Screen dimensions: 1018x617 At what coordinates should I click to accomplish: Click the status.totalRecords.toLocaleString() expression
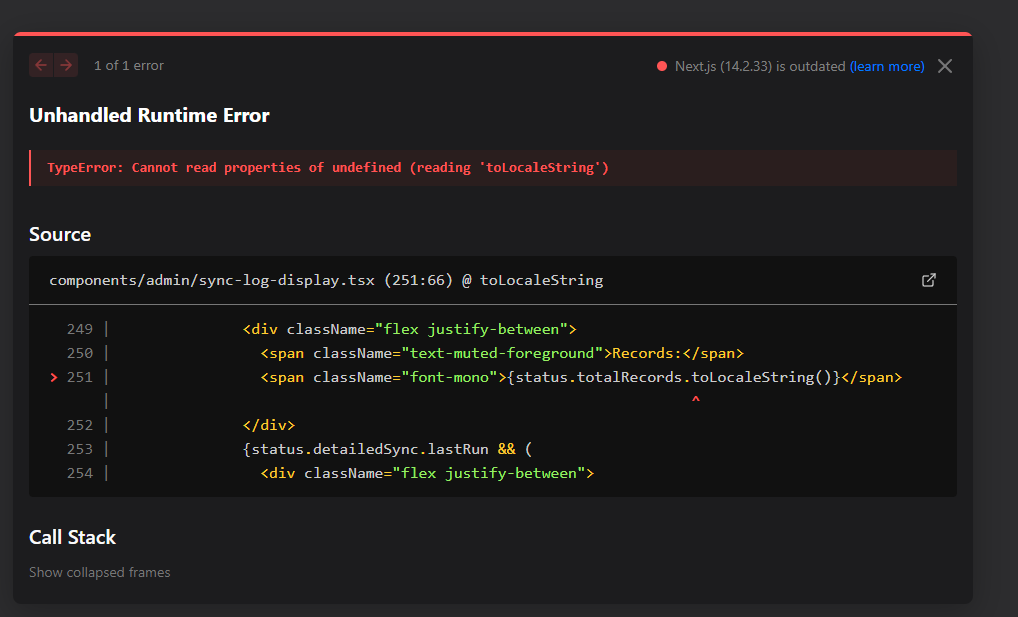click(x=674, y=377)
